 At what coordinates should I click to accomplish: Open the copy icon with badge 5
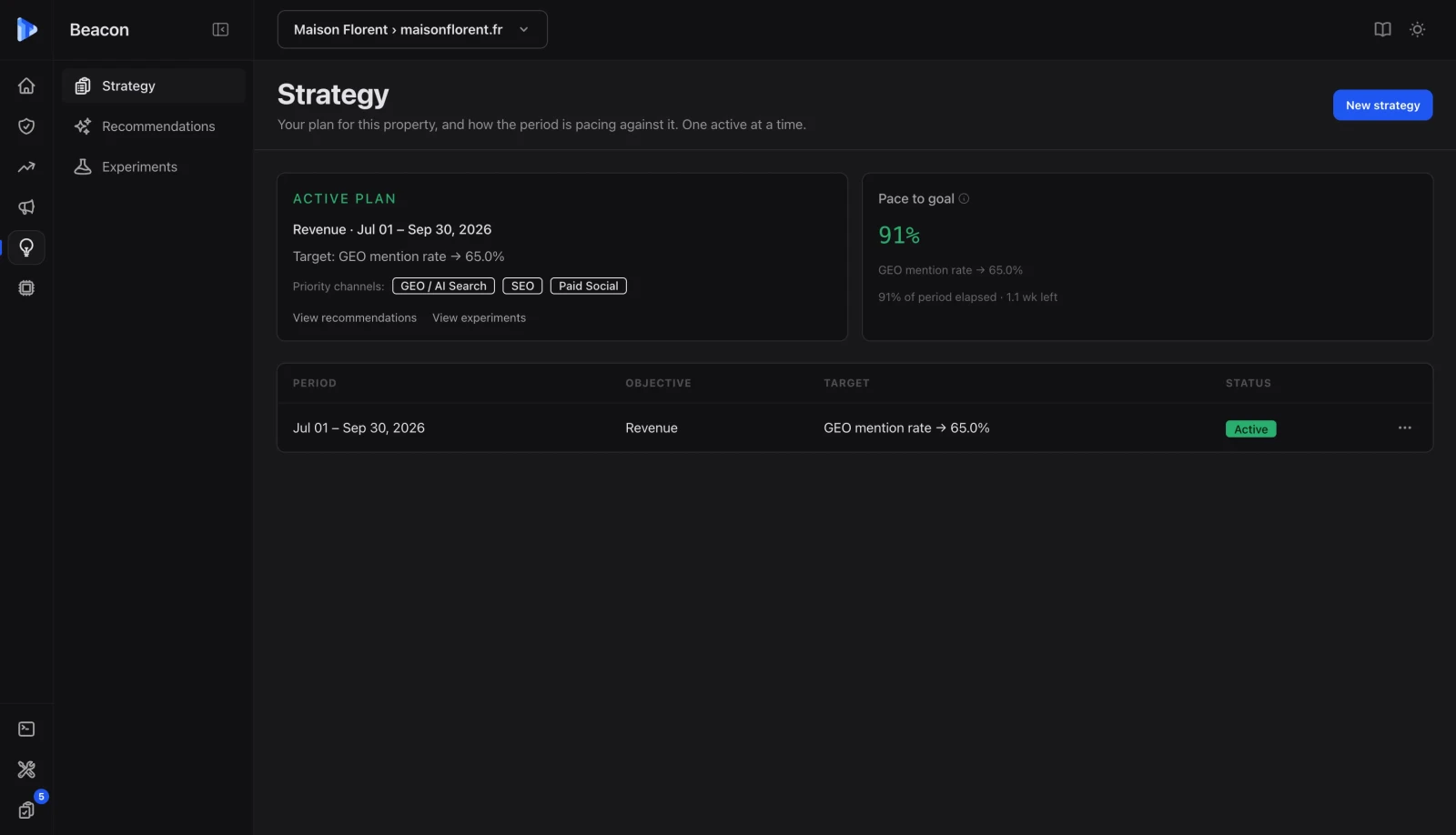[x=26, y=810]
